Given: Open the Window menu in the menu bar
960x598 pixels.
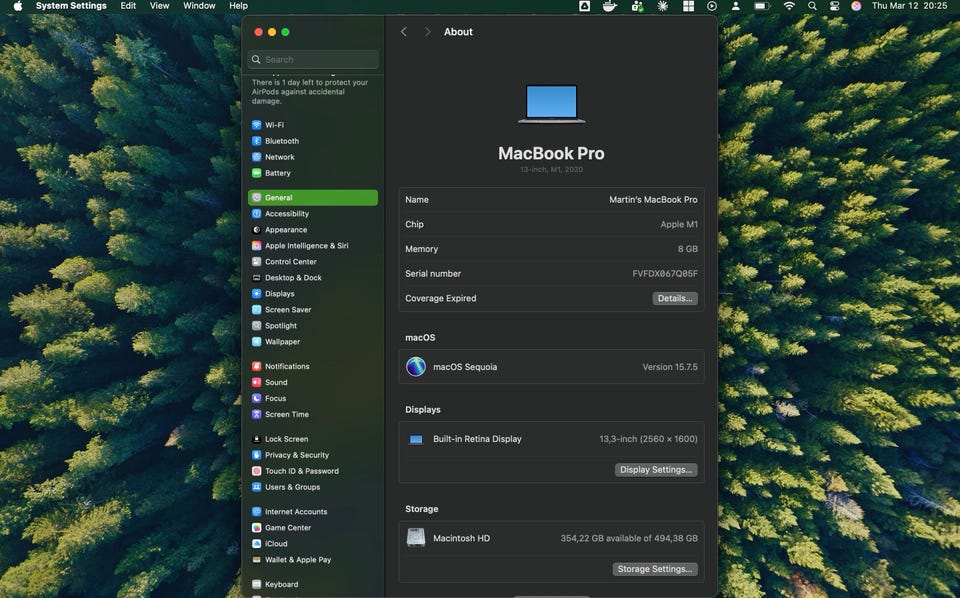Looking at the screenshot, I should coord(199,6).
